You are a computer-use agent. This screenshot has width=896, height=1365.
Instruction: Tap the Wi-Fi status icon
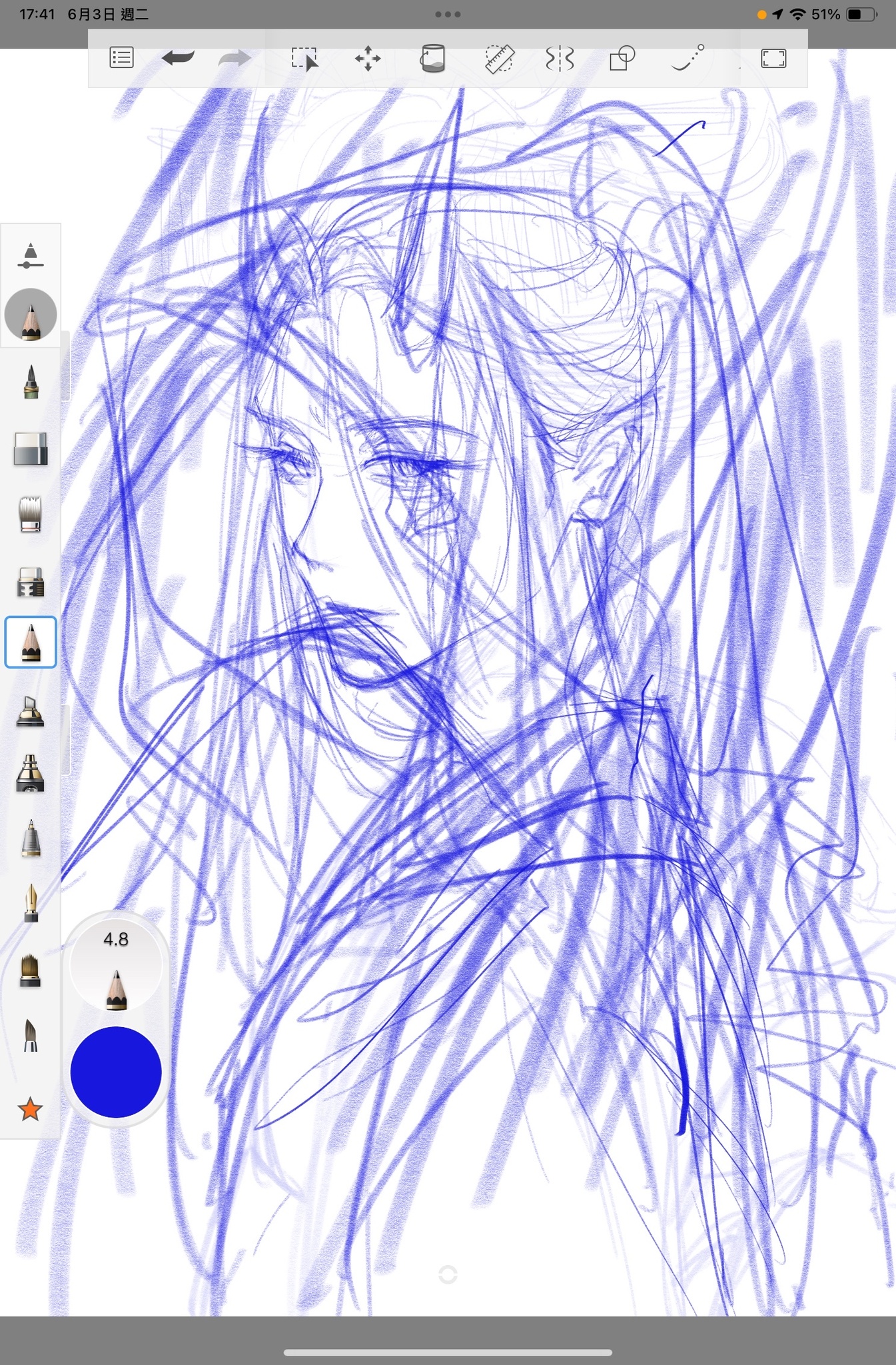tap(797, 14)
